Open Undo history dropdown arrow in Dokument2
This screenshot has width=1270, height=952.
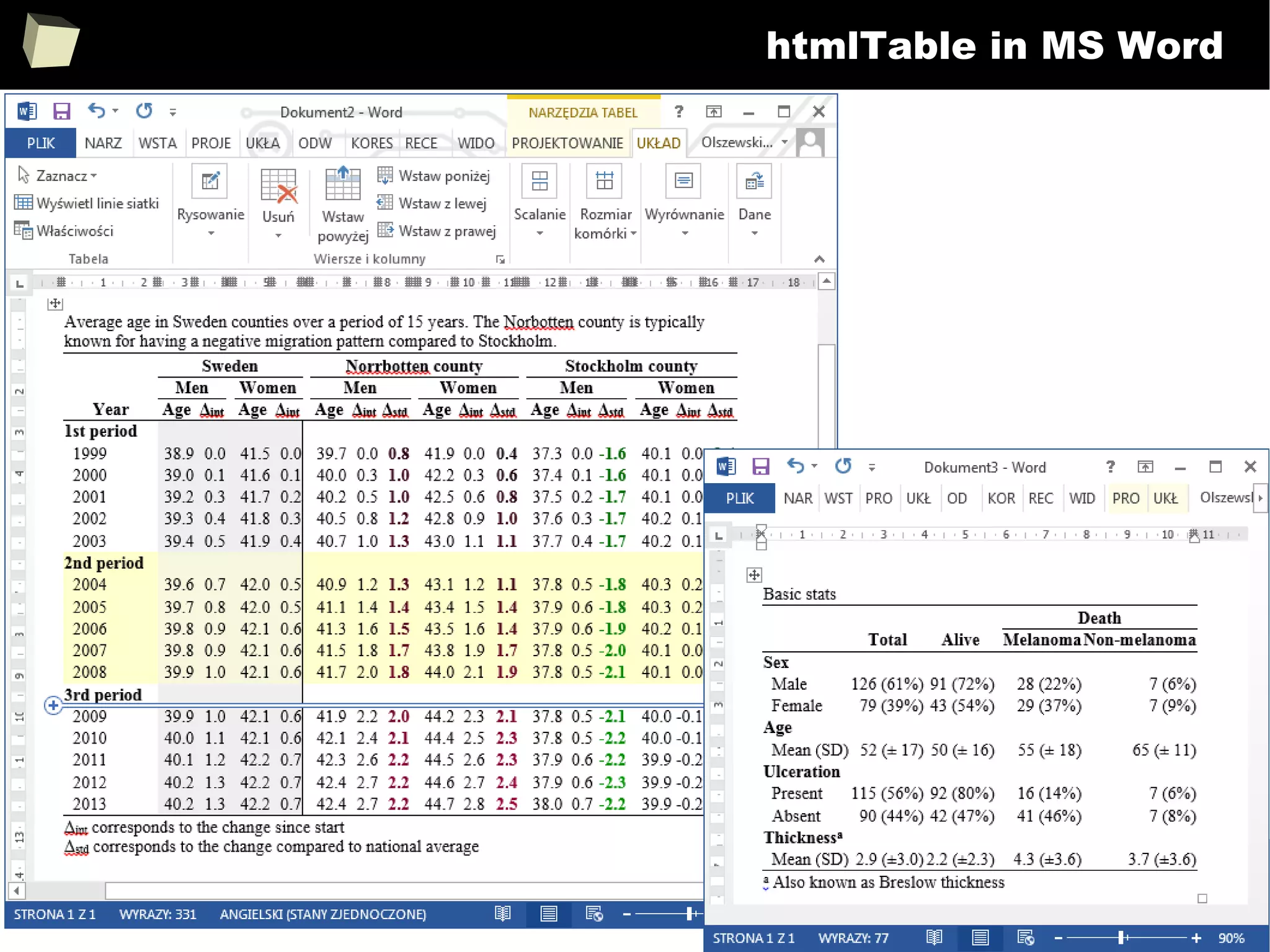115,112
